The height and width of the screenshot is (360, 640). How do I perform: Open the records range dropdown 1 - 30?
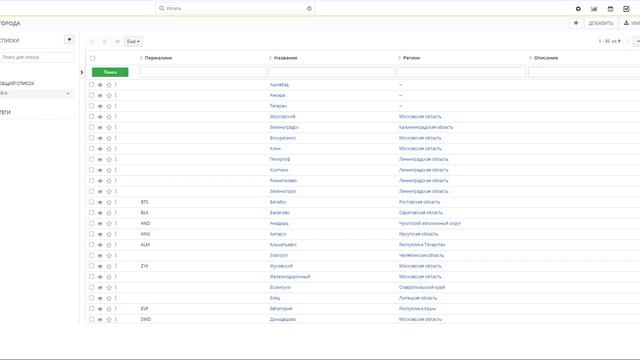point(609,41)
